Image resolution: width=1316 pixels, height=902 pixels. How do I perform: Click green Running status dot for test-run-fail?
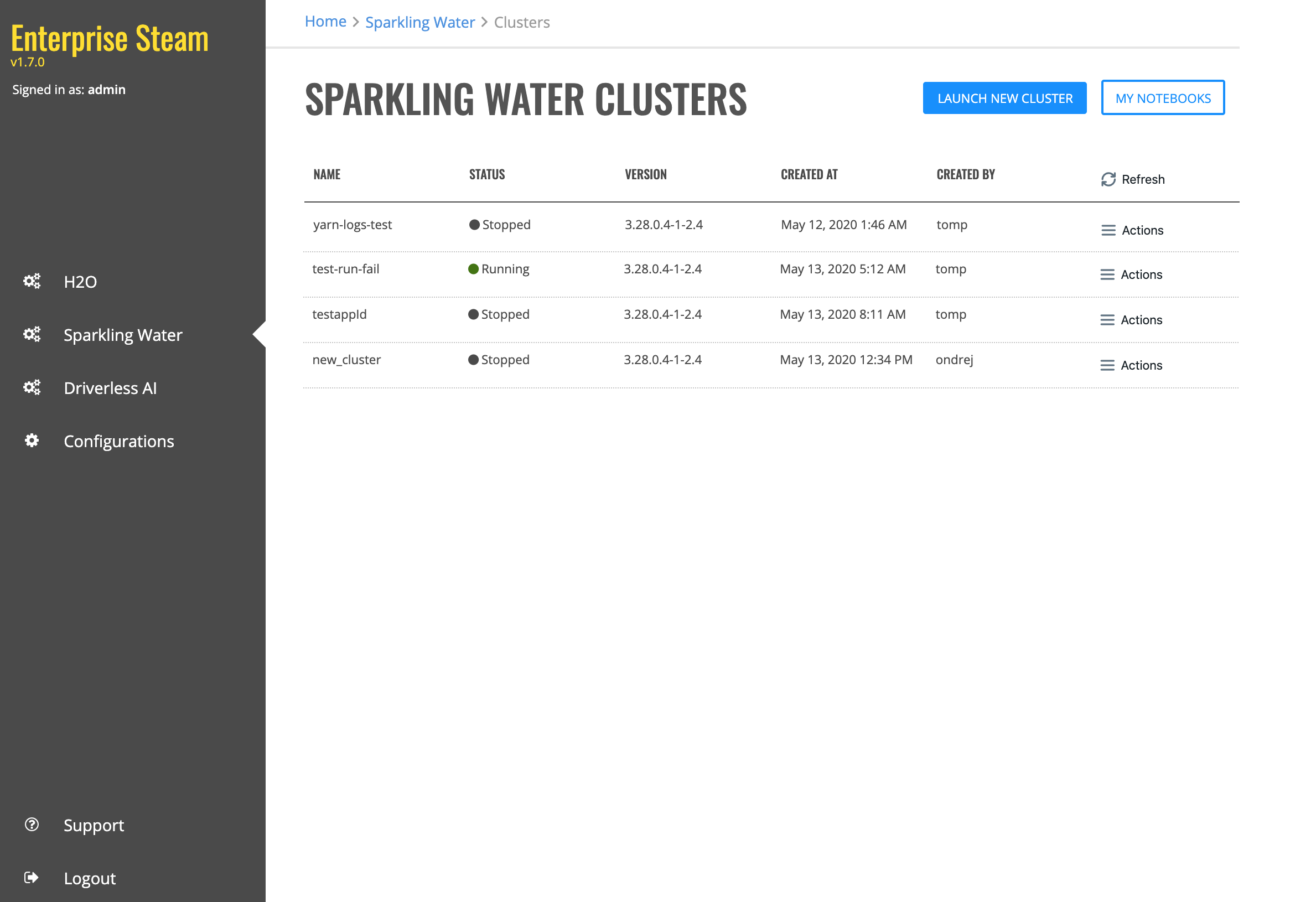pos(473,269)
